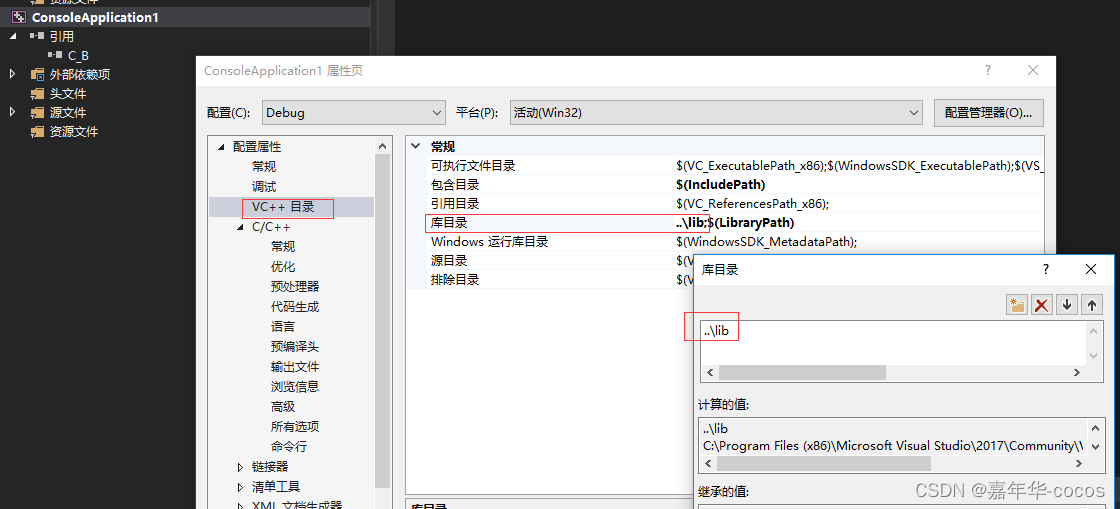Click the 配置管理器(O)... button
The width and height of the screenshot is (1120, 509).
tap(989, 113)
